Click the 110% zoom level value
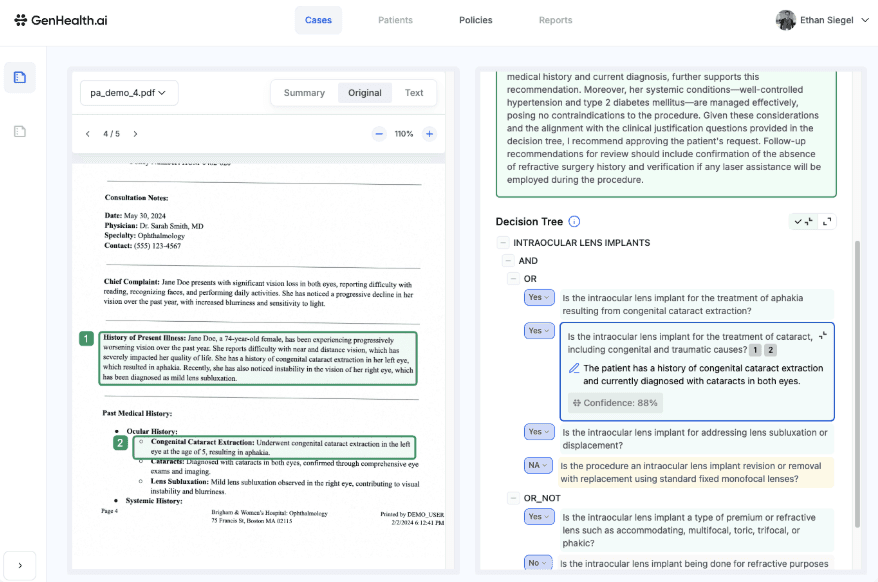The image size is (878, 582). [404, 134]
